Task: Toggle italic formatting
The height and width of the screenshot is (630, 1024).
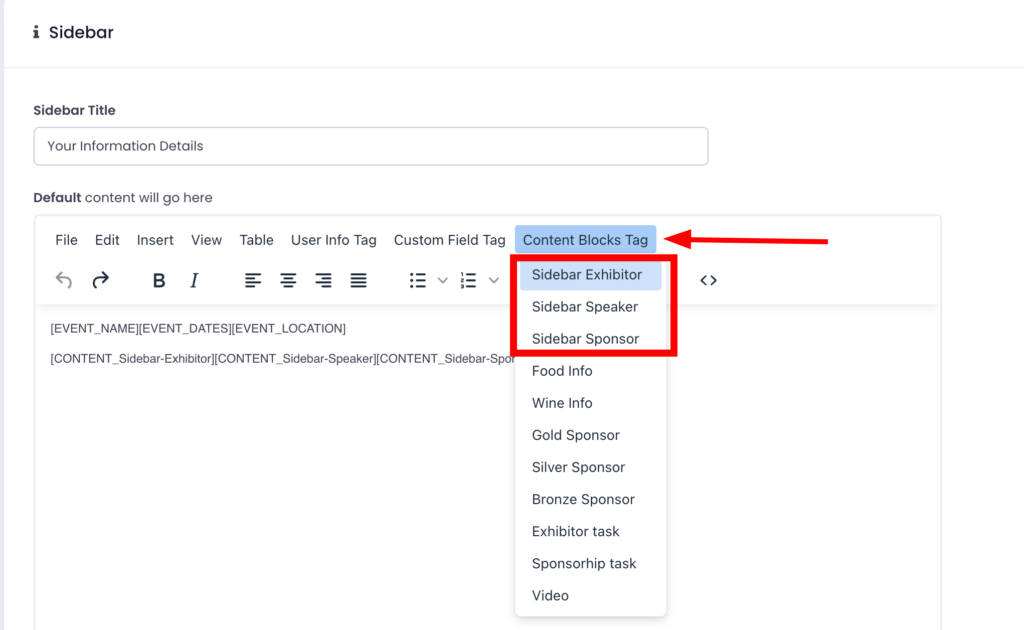Action: pos(194,281)
